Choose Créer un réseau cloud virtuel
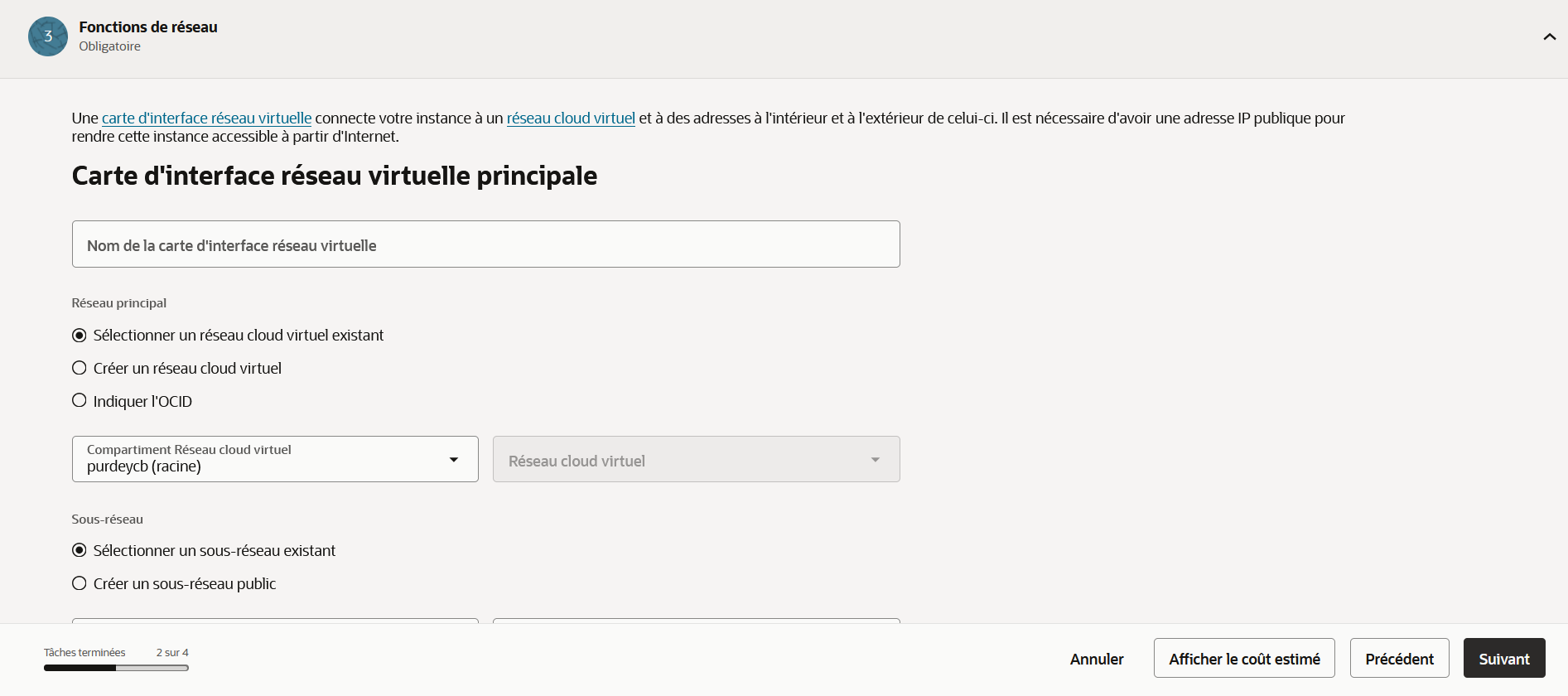This screenshot has width=1568, height=696. [80, 368]
